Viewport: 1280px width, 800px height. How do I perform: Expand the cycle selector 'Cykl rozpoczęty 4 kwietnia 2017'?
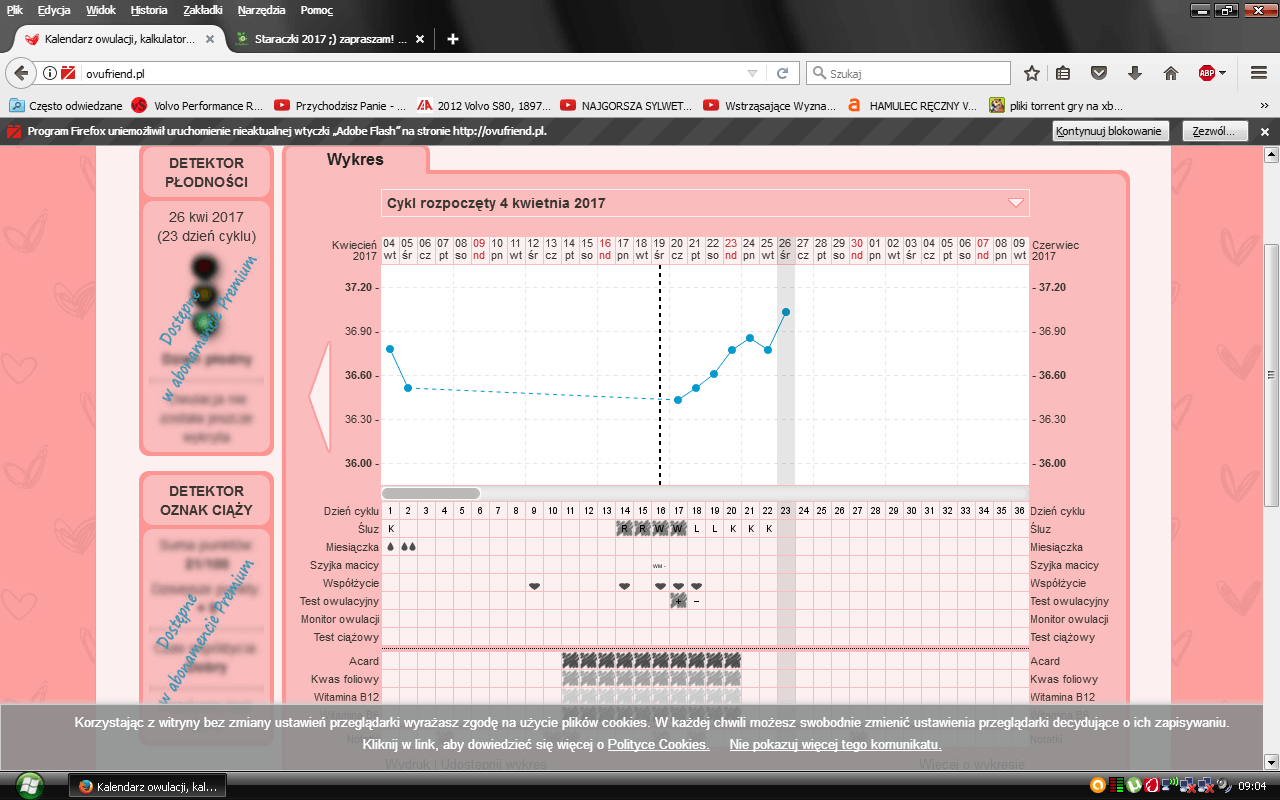point(705,203)
